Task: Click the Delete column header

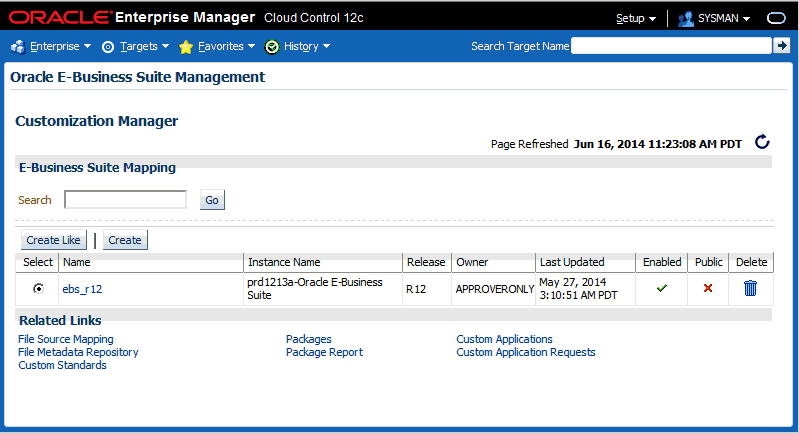Action: [x=751, y=262]
